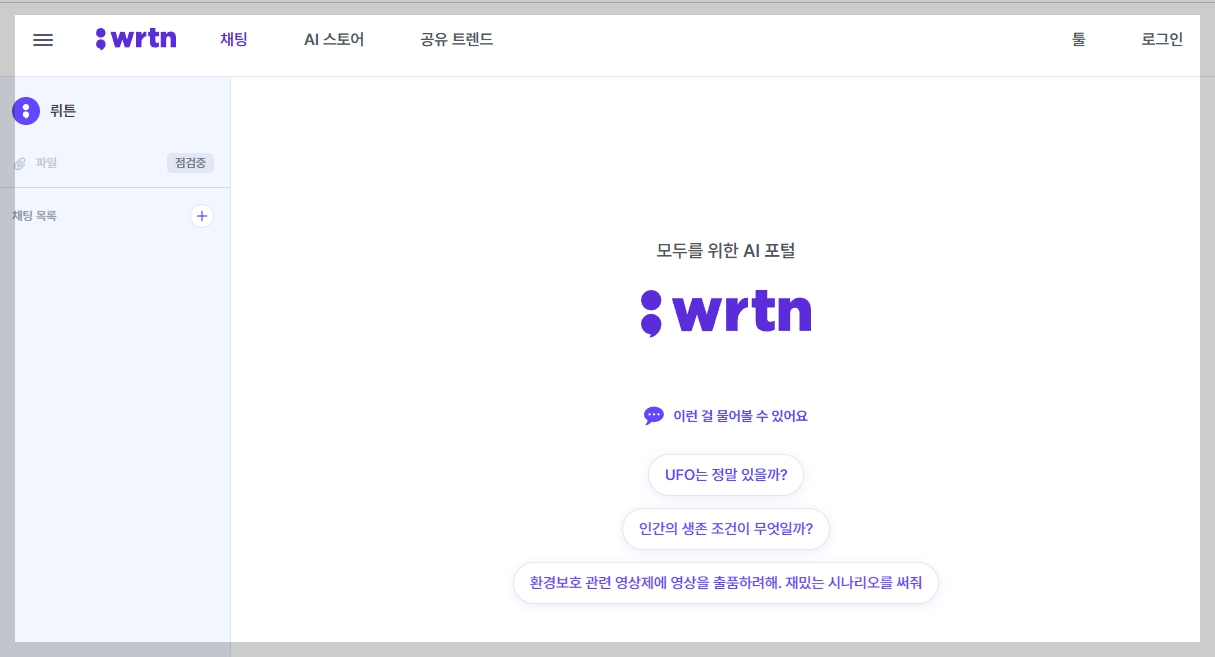Select the '인간의 생존 조건이 무엇일까?' prompt

726,529
